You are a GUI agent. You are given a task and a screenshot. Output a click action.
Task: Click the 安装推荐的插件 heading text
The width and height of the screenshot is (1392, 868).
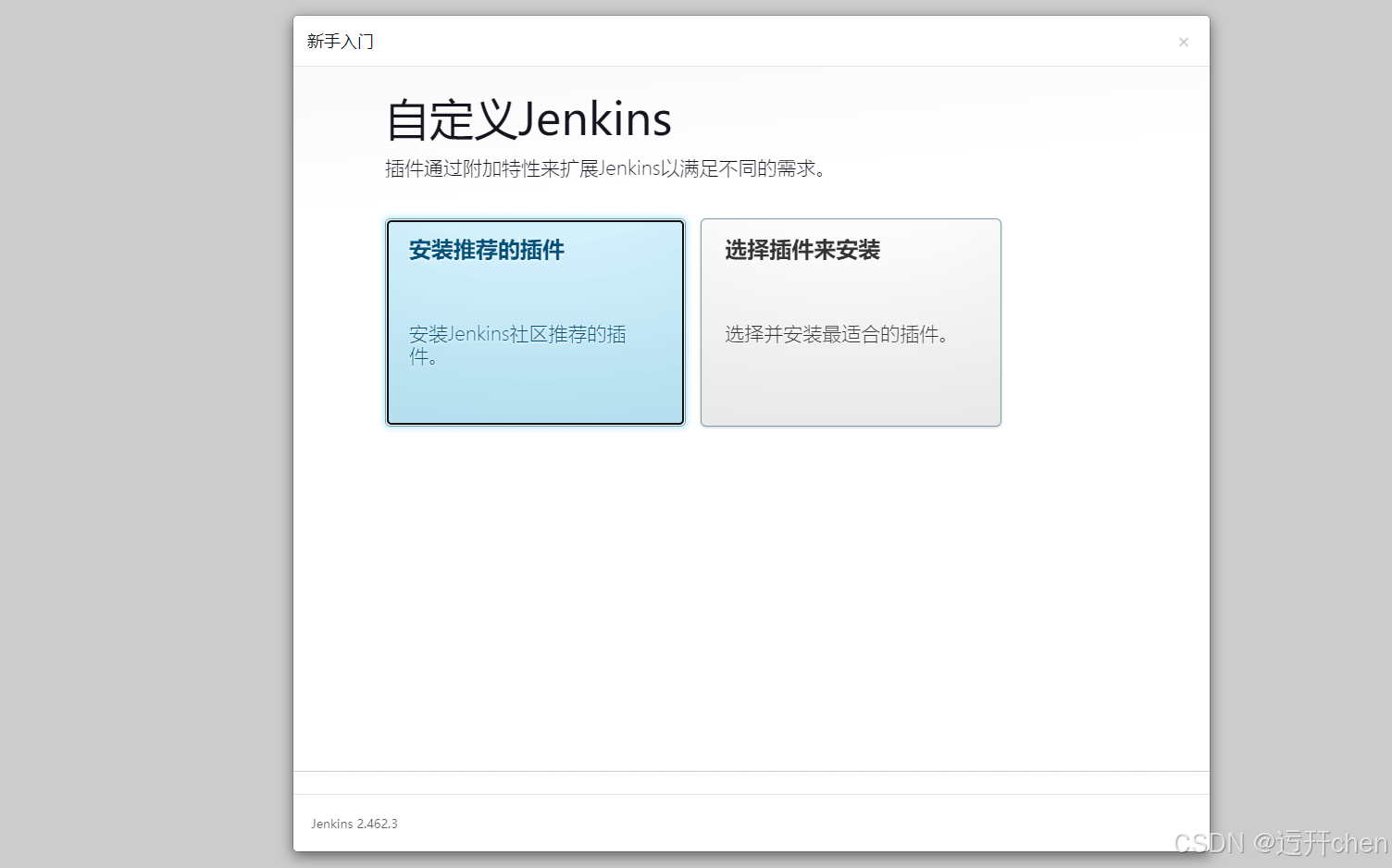tap(485, 250)
